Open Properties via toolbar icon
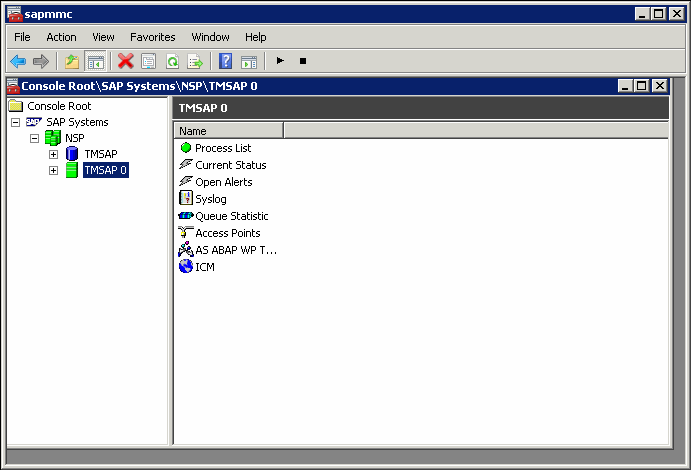 click(149, 61)
